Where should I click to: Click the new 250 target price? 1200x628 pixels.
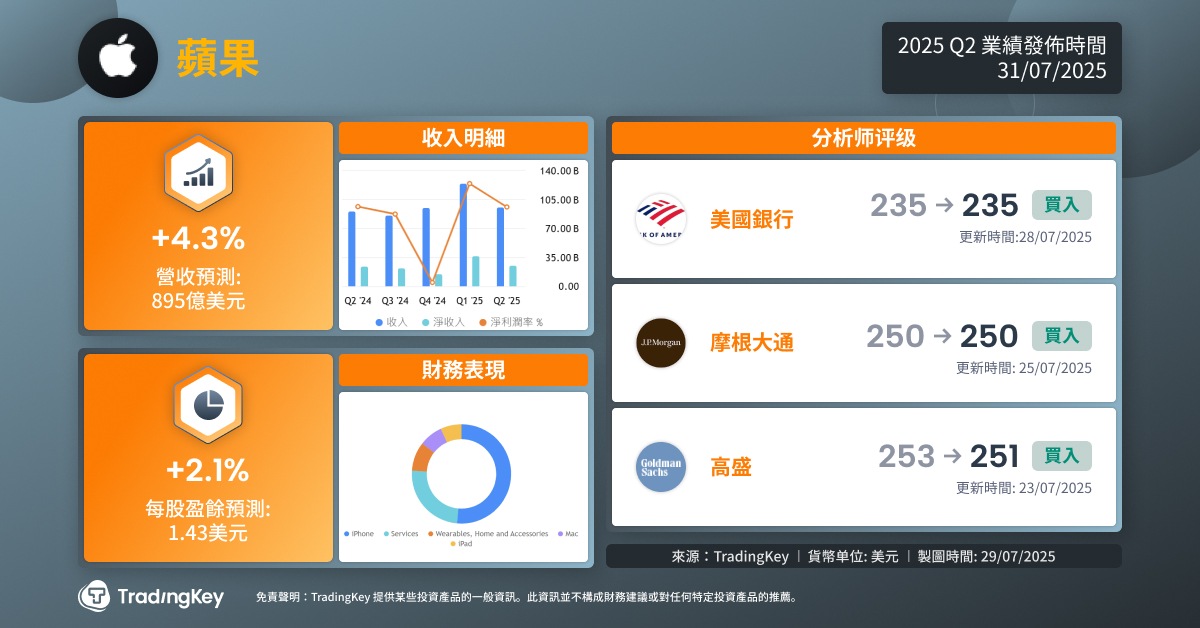989,336
